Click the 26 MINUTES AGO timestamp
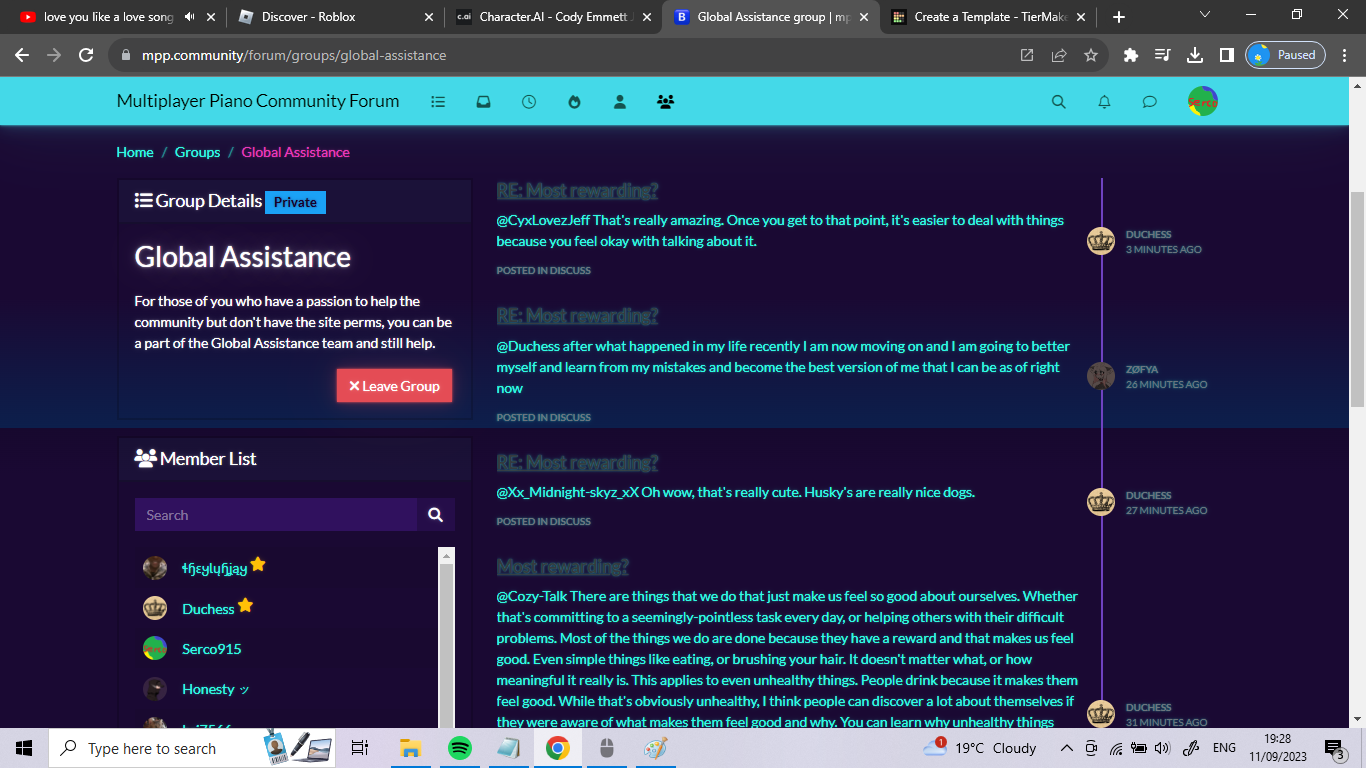The height and width of the screenshot is (768, 1366). 1166,384
